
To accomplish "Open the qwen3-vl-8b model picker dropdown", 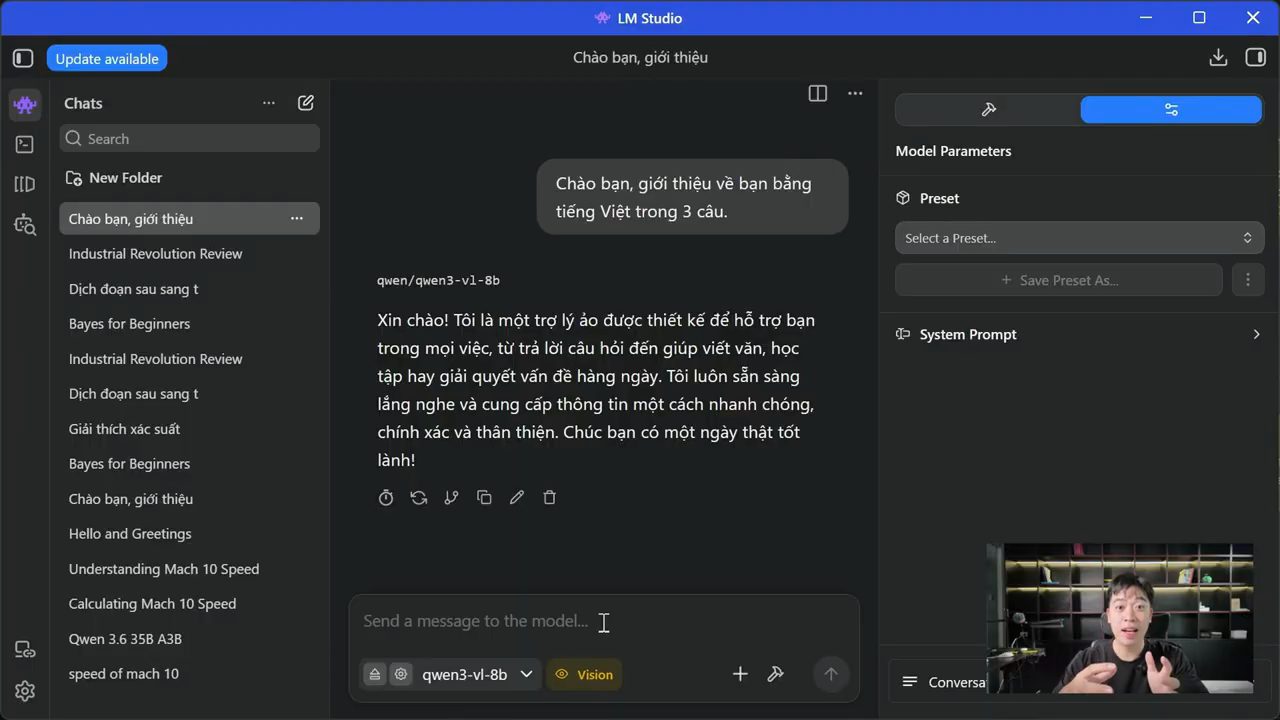I will pyautogui.click(x=477, y=674).
